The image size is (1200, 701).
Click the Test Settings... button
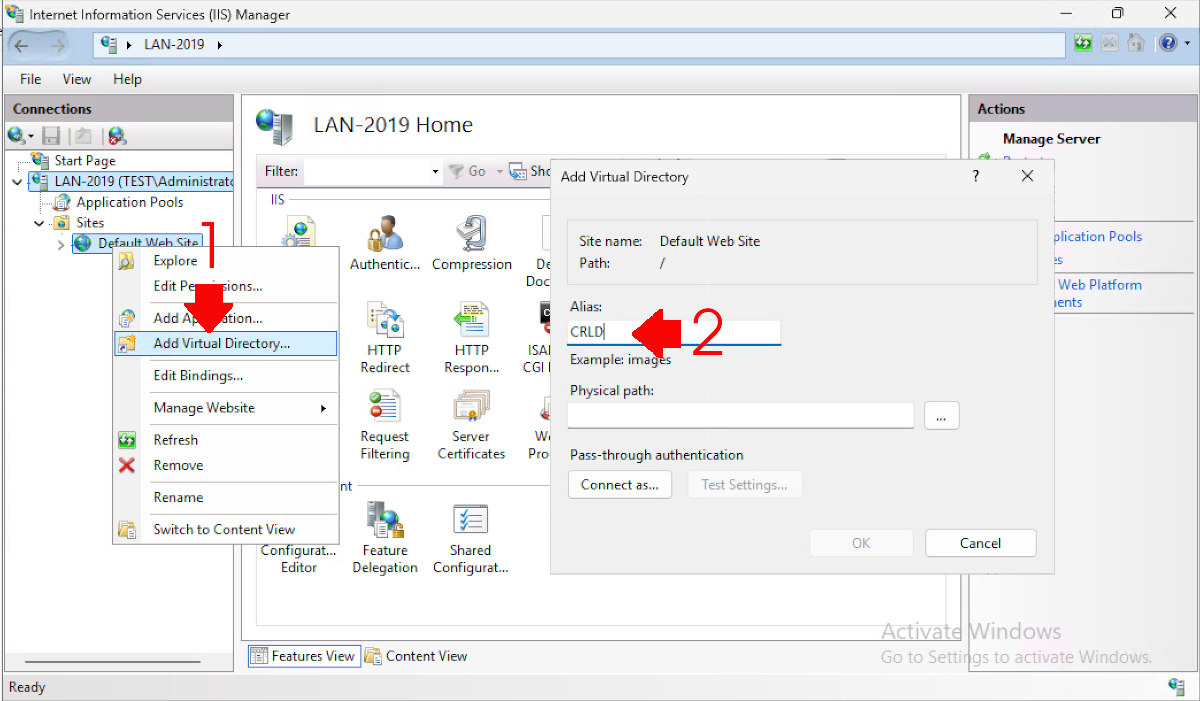[744, 485]
